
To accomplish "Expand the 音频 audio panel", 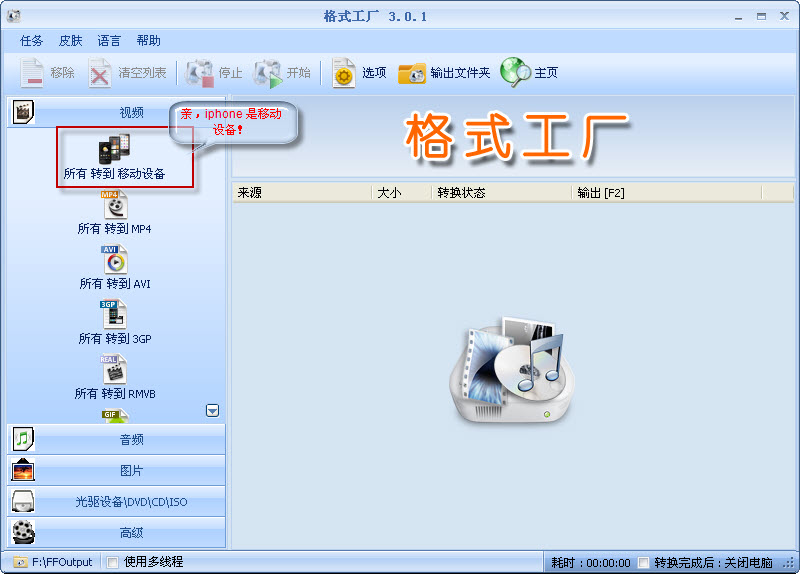I will [116, 439].
